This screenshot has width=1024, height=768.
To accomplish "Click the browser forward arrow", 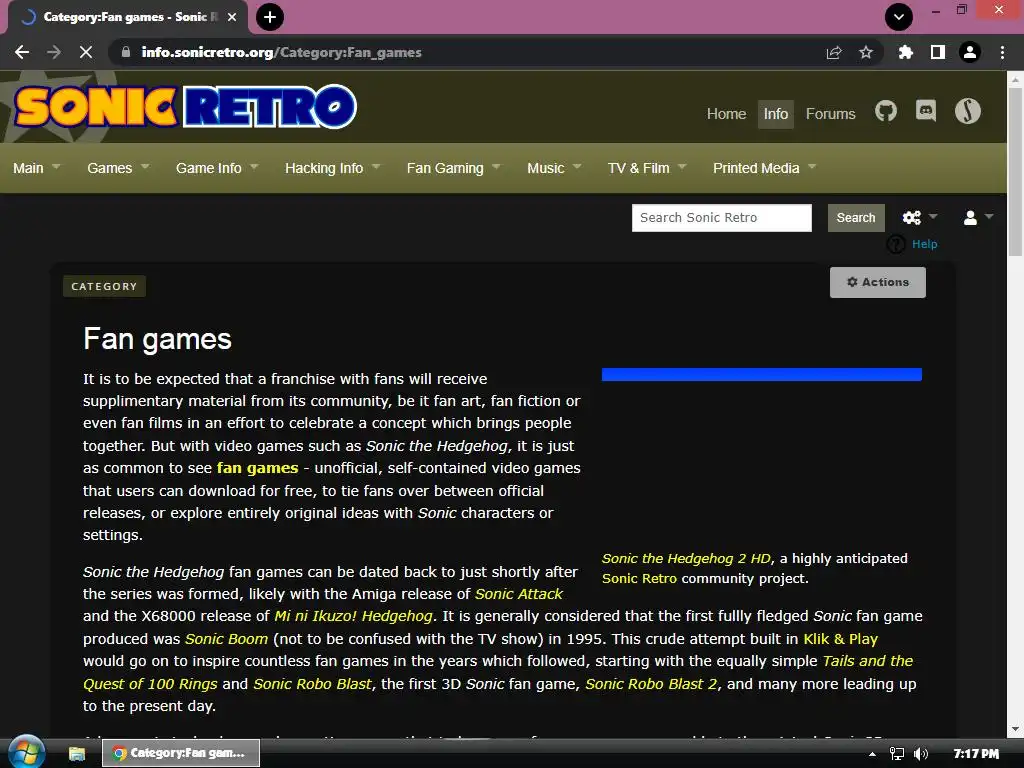I will [x=54, y=52].
